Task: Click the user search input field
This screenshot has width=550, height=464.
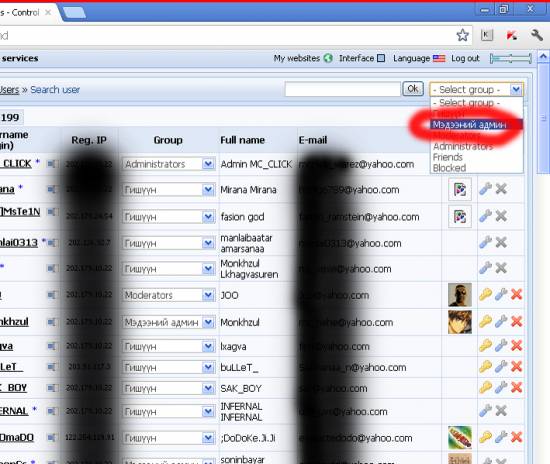Action: 342,89
